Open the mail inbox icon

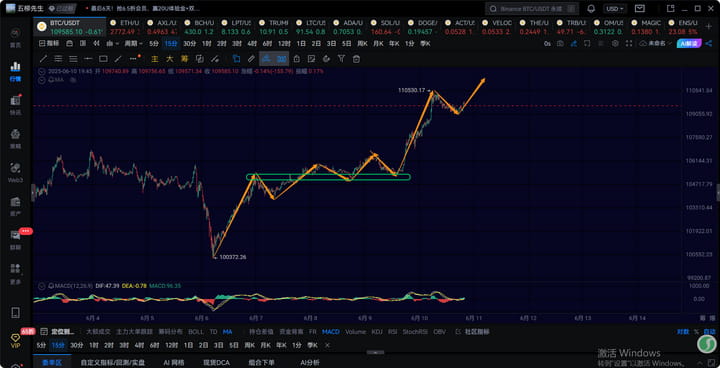640,9
